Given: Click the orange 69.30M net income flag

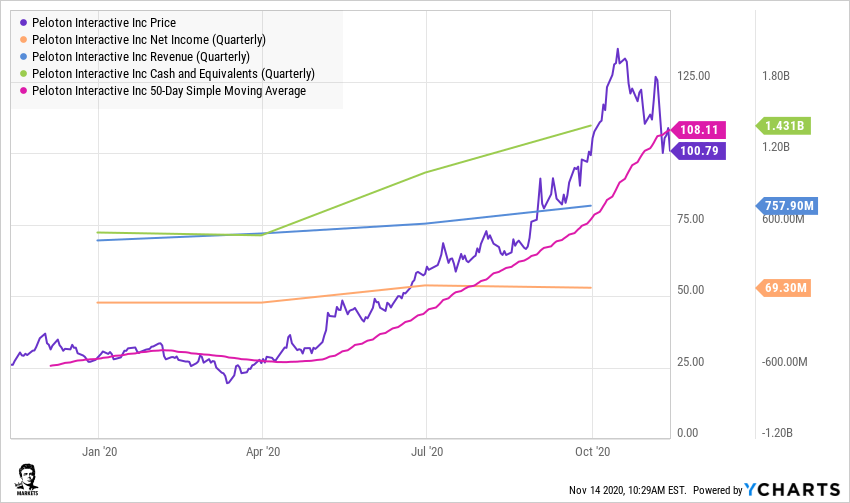Looking at the screenshot, I should (783, 288).
